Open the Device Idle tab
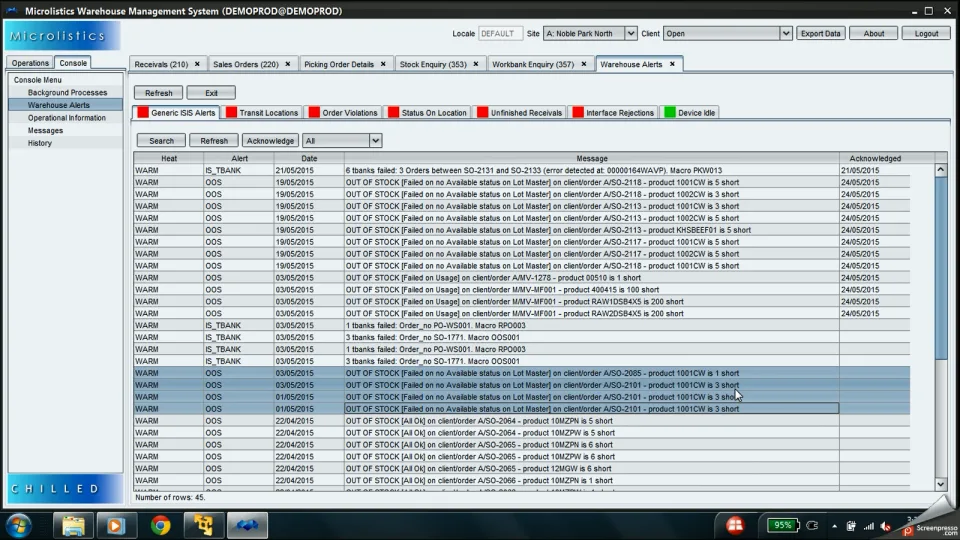This screenshot has height=540, width=960. coord(690,113)
